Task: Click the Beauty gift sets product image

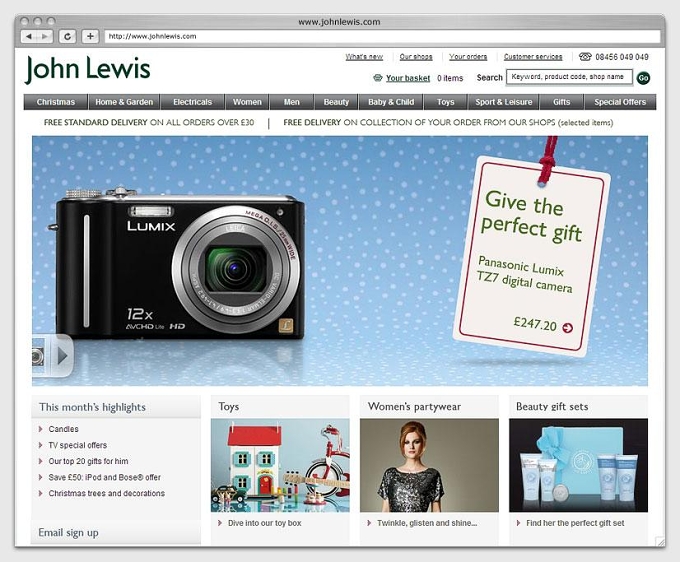Action: [579, 465]
